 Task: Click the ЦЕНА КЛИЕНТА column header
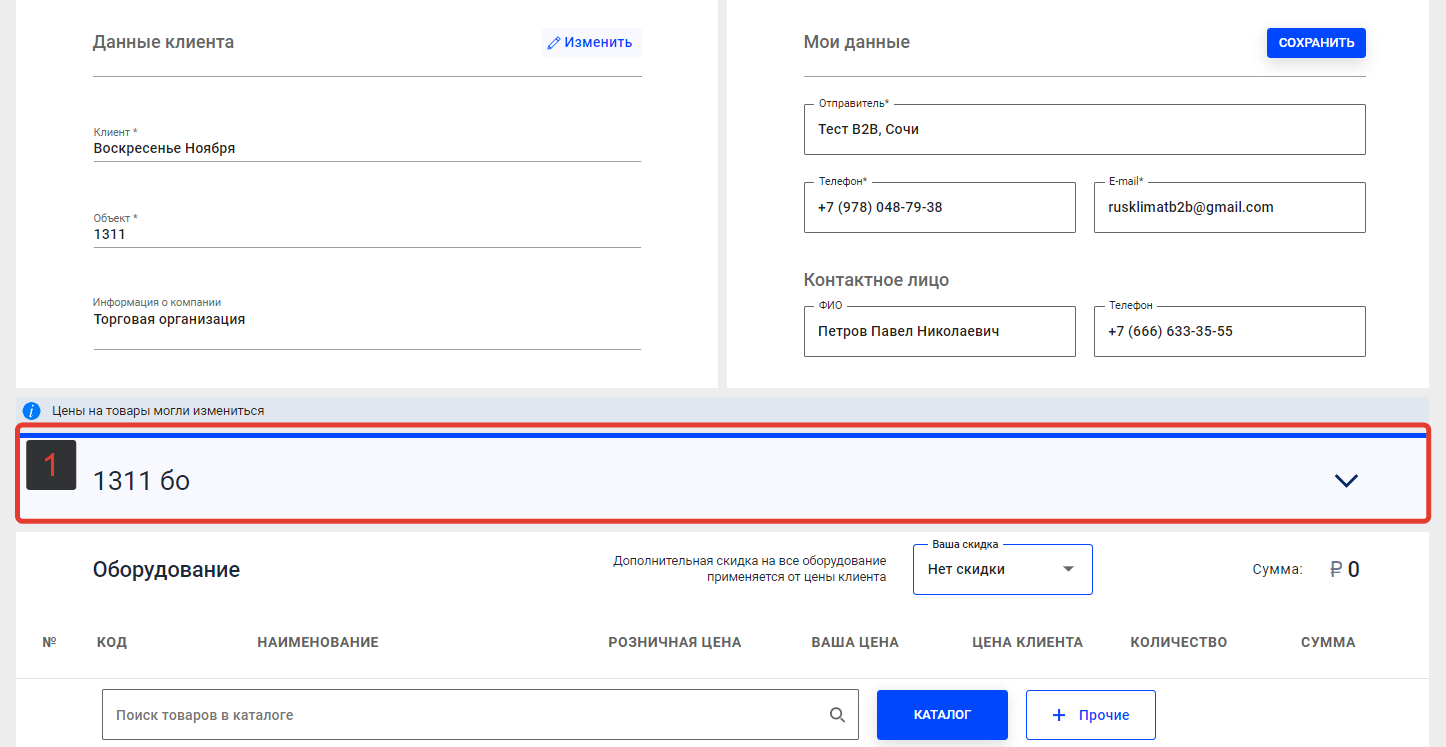[x=1028, y=642]
